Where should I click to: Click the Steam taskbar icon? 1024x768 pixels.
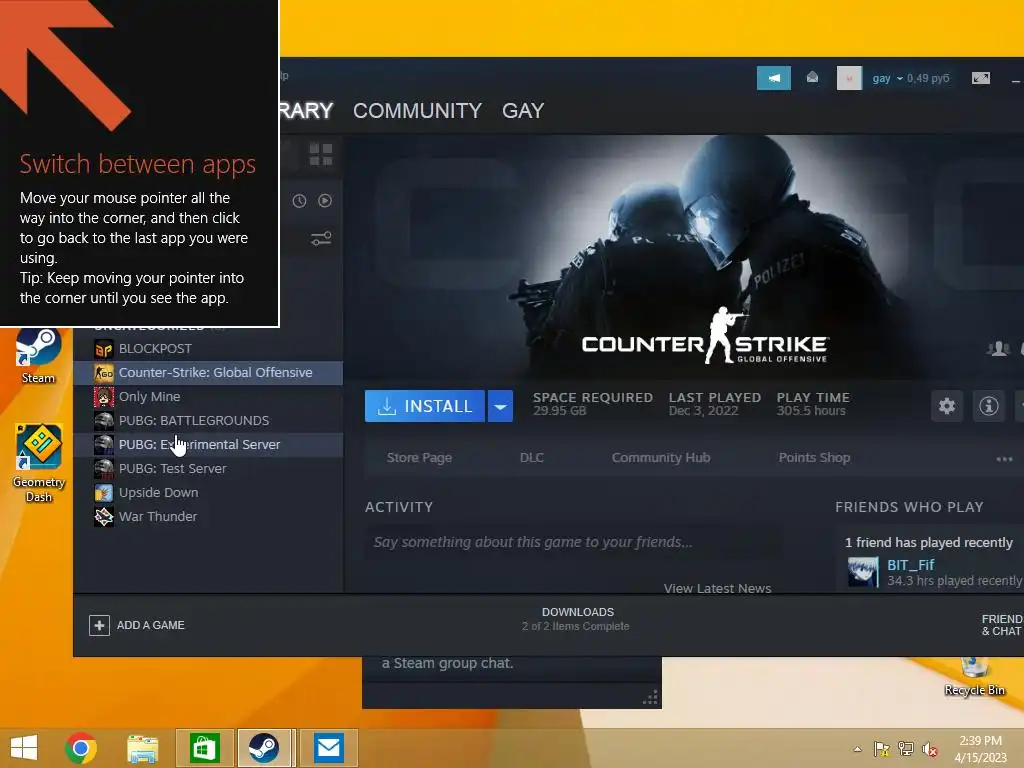pos(264,748)
